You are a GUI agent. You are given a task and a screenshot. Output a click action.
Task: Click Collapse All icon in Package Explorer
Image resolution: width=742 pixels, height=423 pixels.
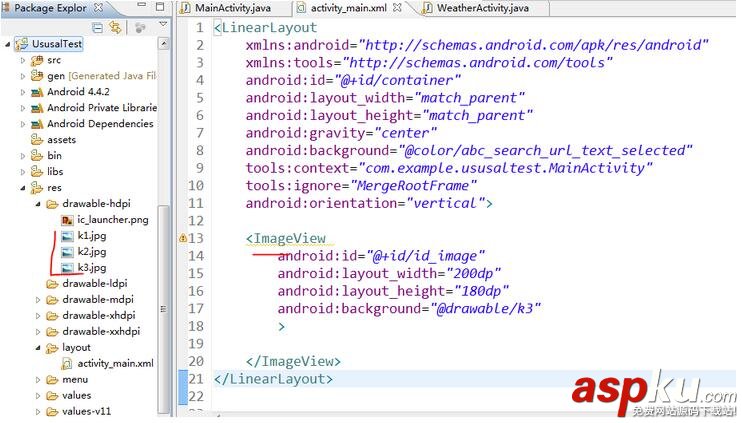[x=97, y=28]
